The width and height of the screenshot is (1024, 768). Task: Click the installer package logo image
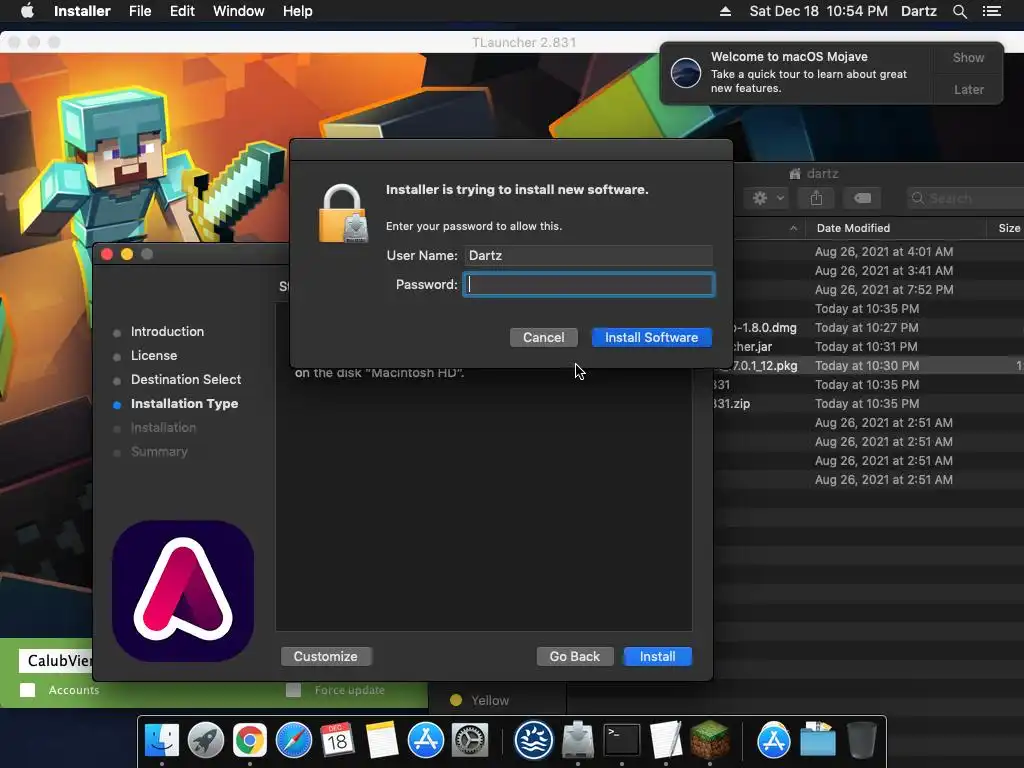tap(183, 590)
